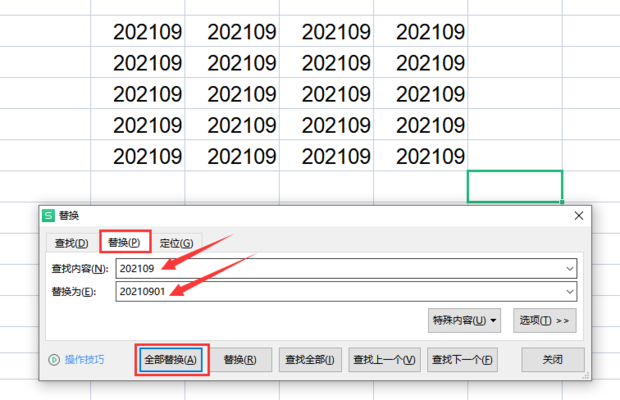
Task: Click 查找上一个(V) button
Action: [383, 359]
